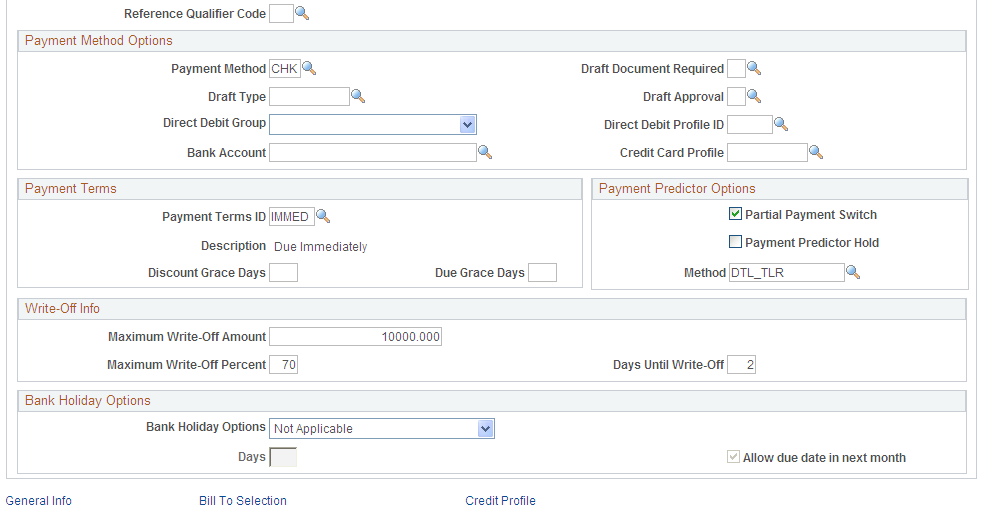This screenshot has height=511, width=983.
Task: Open Draft Document Required lookup
Action: click(x=754, y=68)
